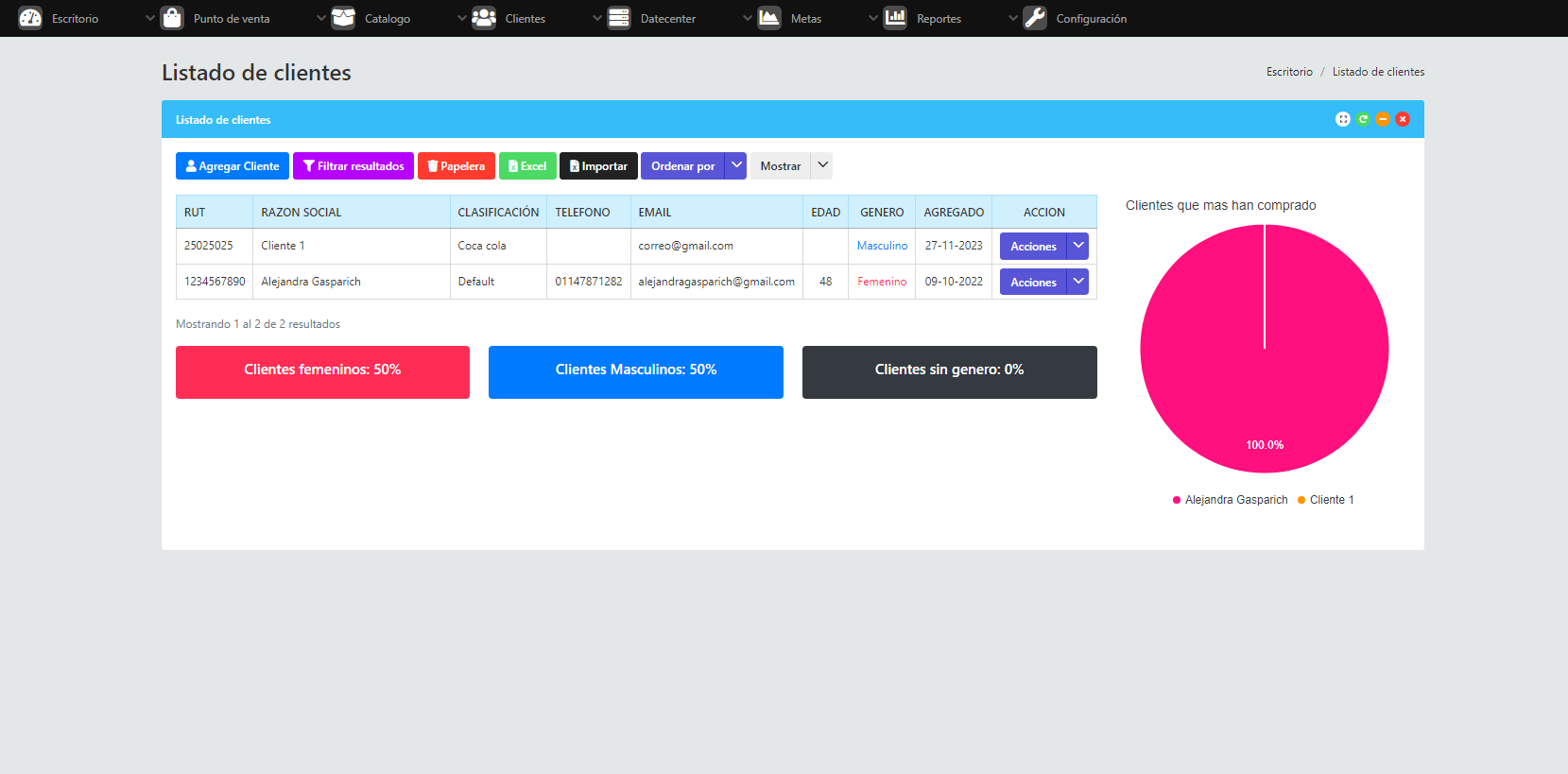1568x774 pixels.
Task: Click the Agregar Cliente button
Action: [233, 165]
